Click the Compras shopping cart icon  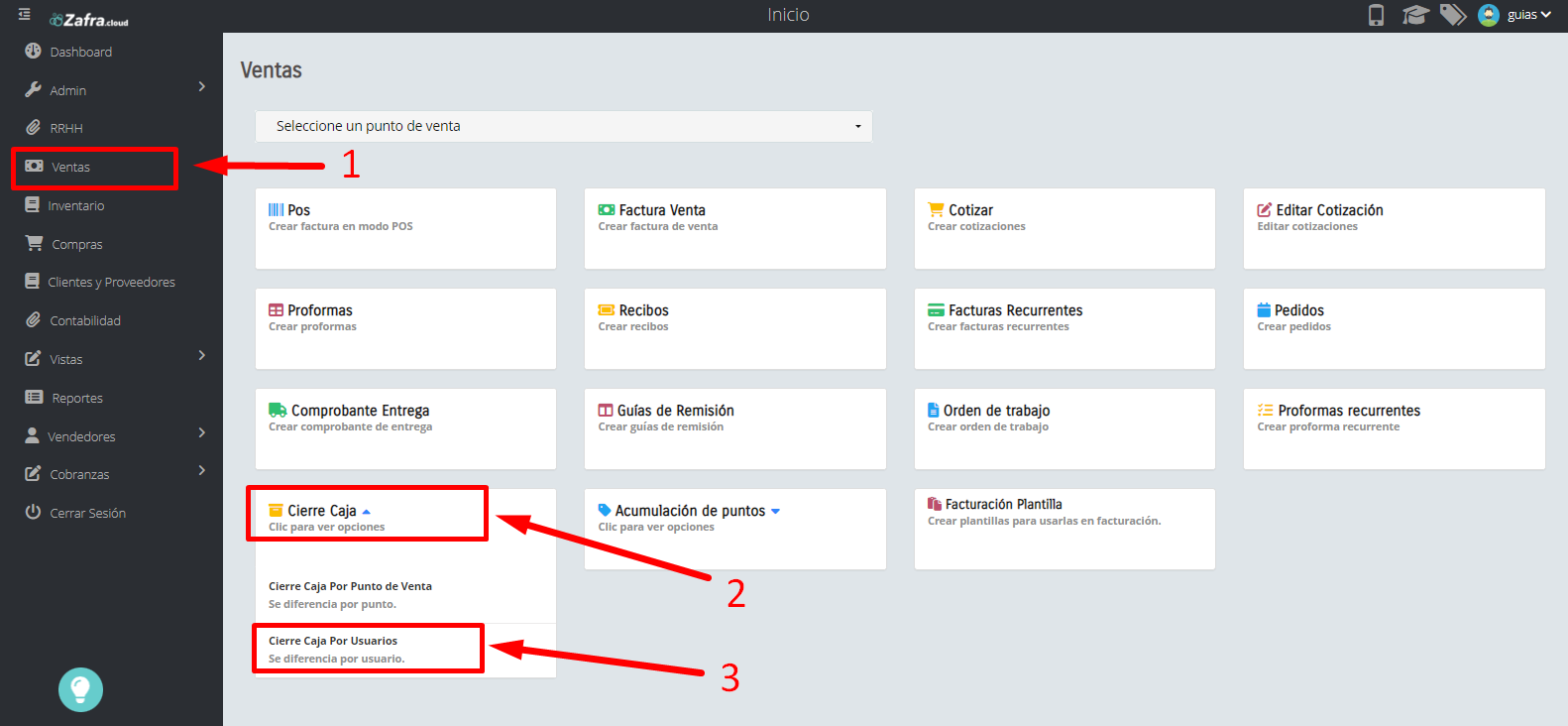(34, 243)
